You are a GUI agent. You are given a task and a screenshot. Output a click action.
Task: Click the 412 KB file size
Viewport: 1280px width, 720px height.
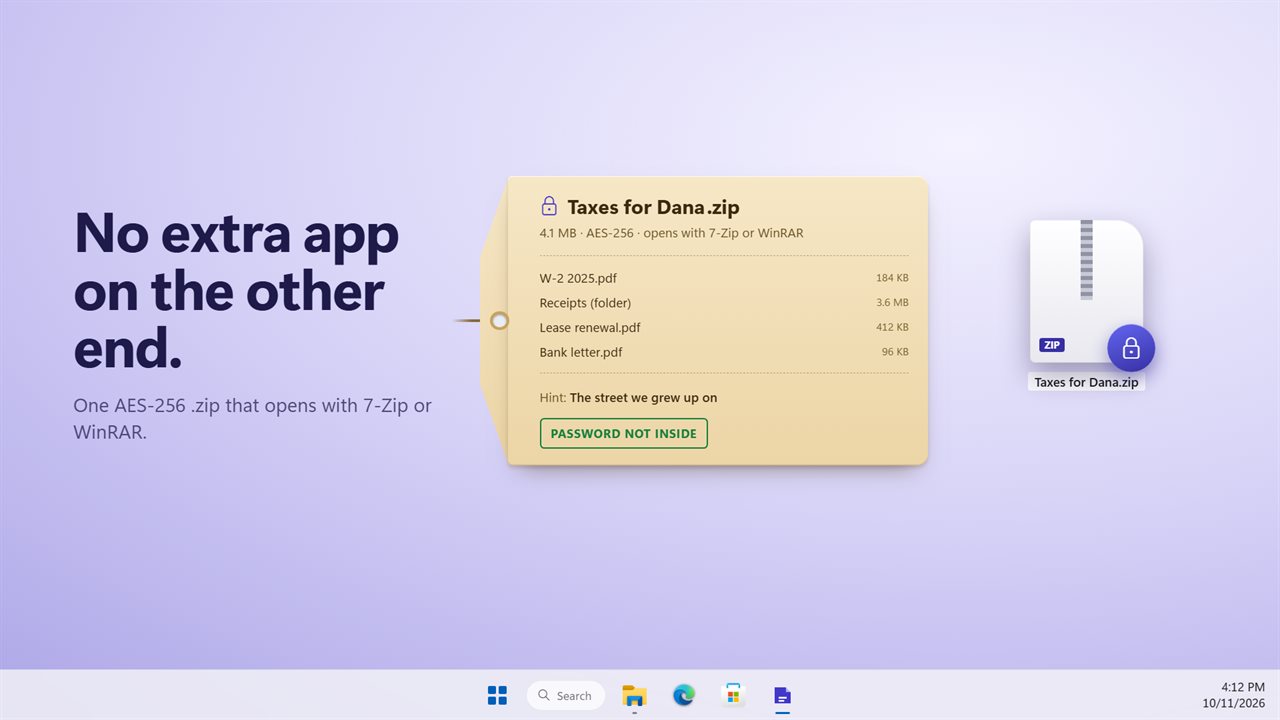click(x=892, y=327)
